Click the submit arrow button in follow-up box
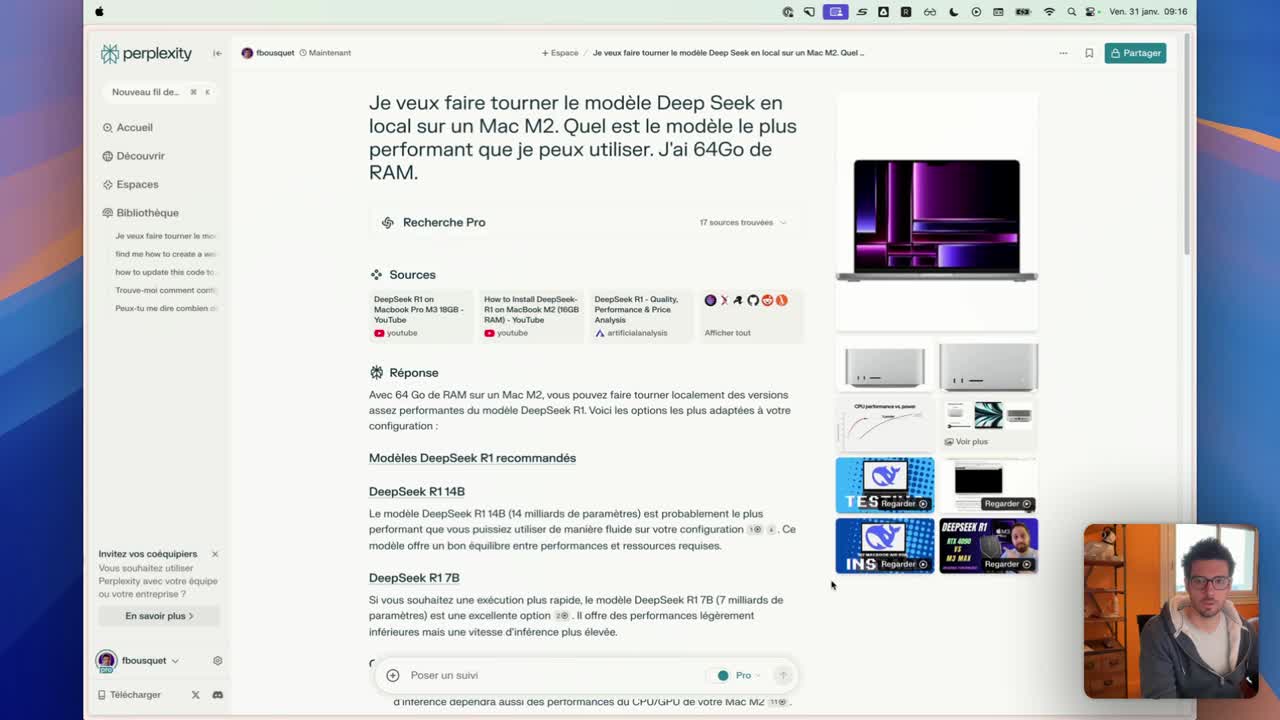The height and width of the screenshot is (720, 1280). pos(783,676)
